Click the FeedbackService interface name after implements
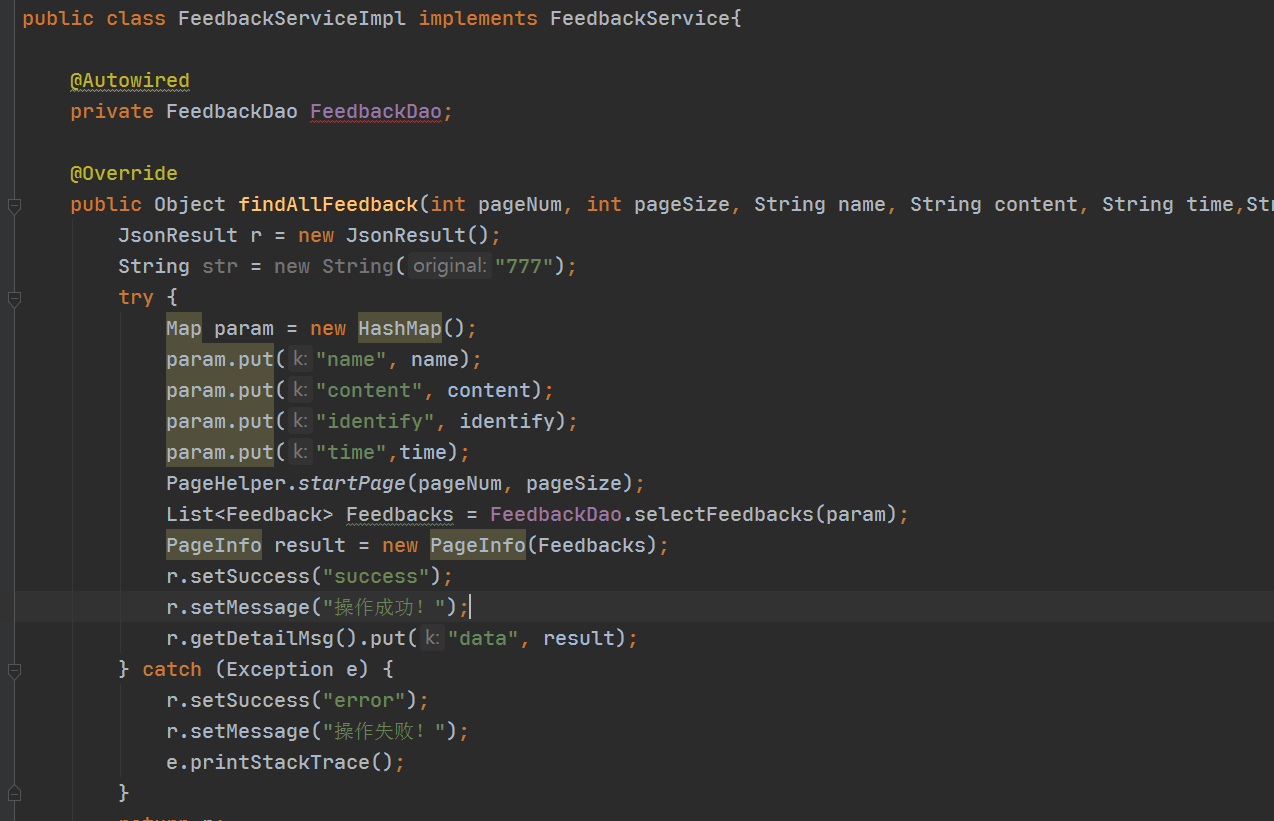The width and height of the screenshot is (1274, 821). click(640, 18)
